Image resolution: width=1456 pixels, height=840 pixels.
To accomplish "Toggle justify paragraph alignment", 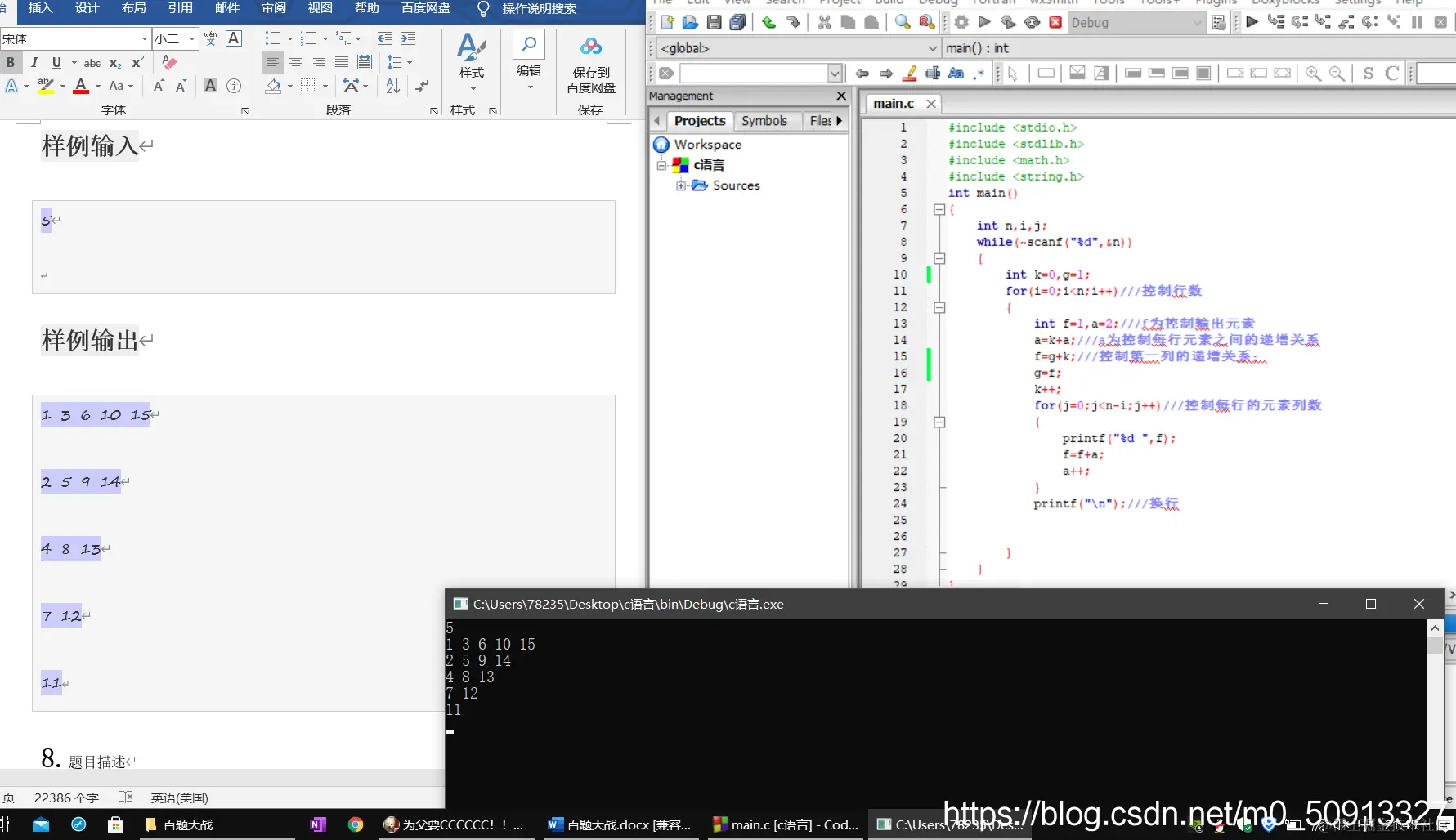I will (x=342, y=62).
